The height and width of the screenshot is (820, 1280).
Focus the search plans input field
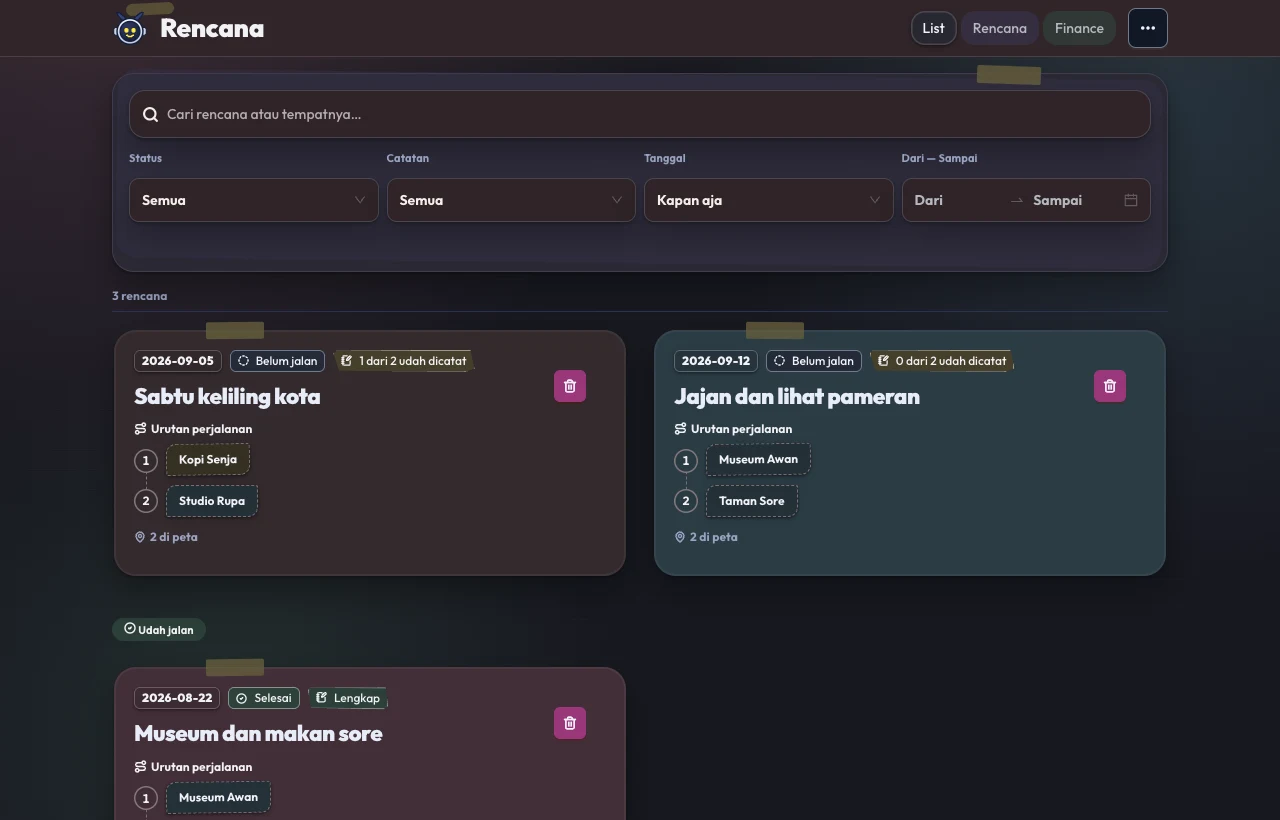tap(640, 114)
